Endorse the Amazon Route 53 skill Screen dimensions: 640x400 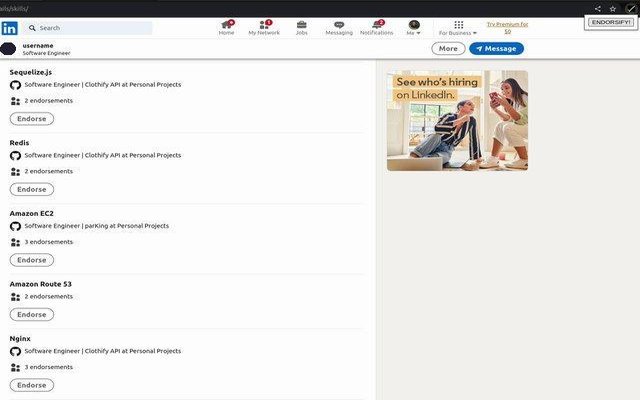pyautogui.click(x=32, y=315)
